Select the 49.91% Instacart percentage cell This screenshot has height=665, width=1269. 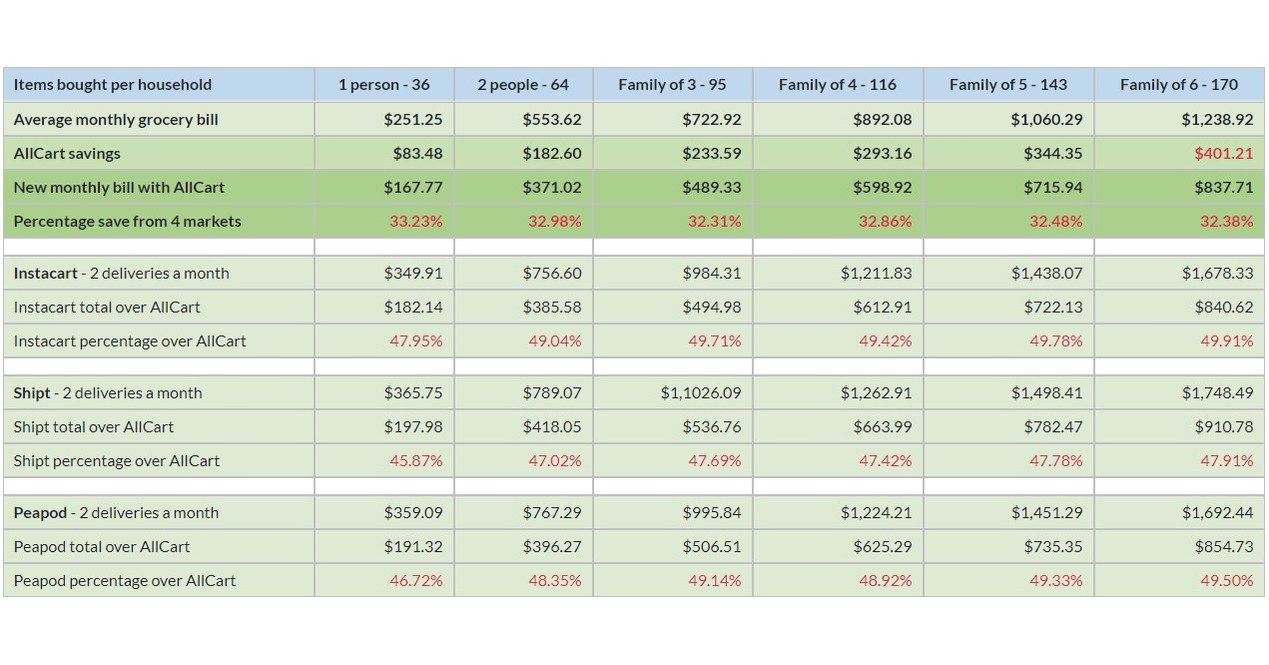pyautogui.click(x=1179, y=342)
